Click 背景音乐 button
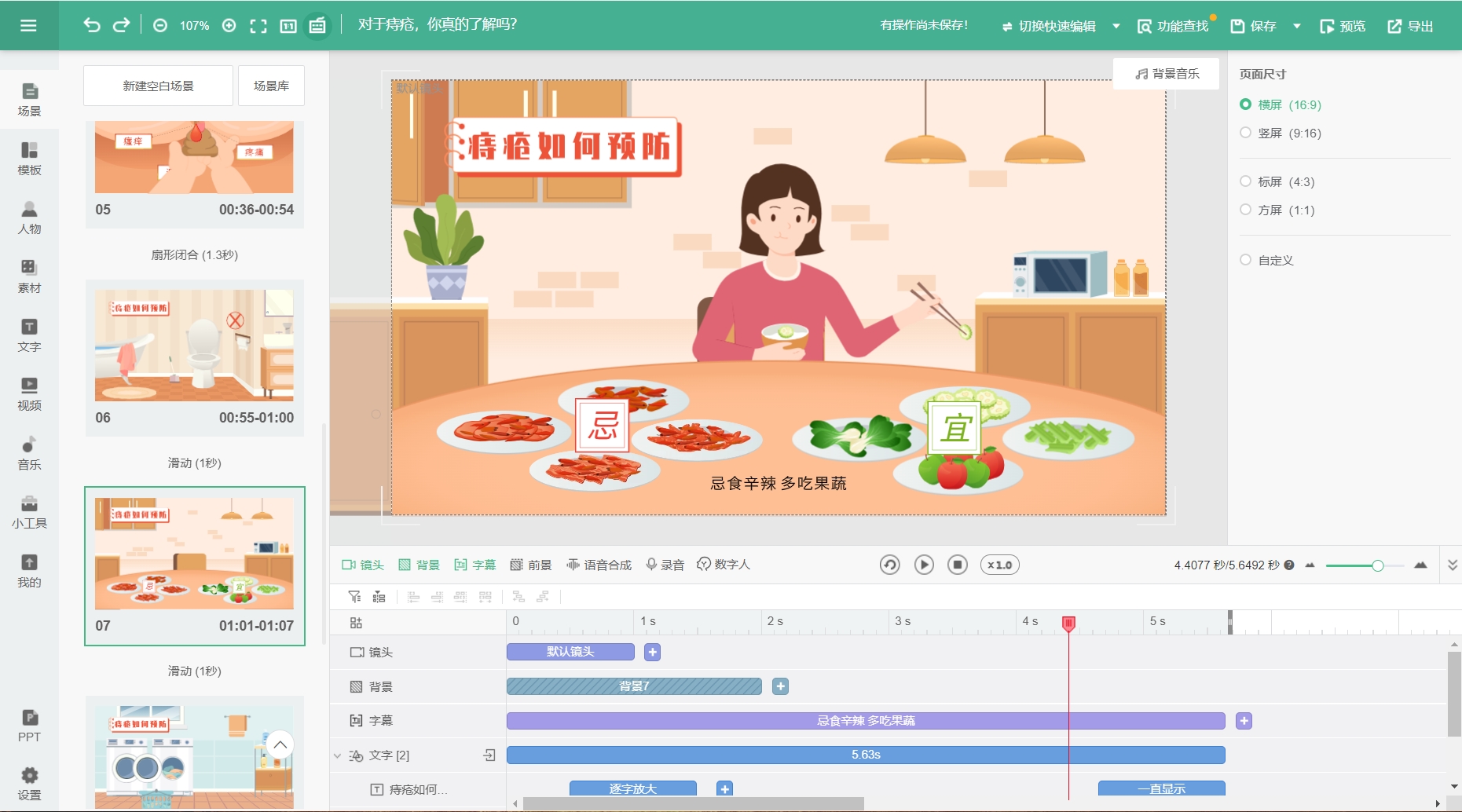 point(1167,74)
